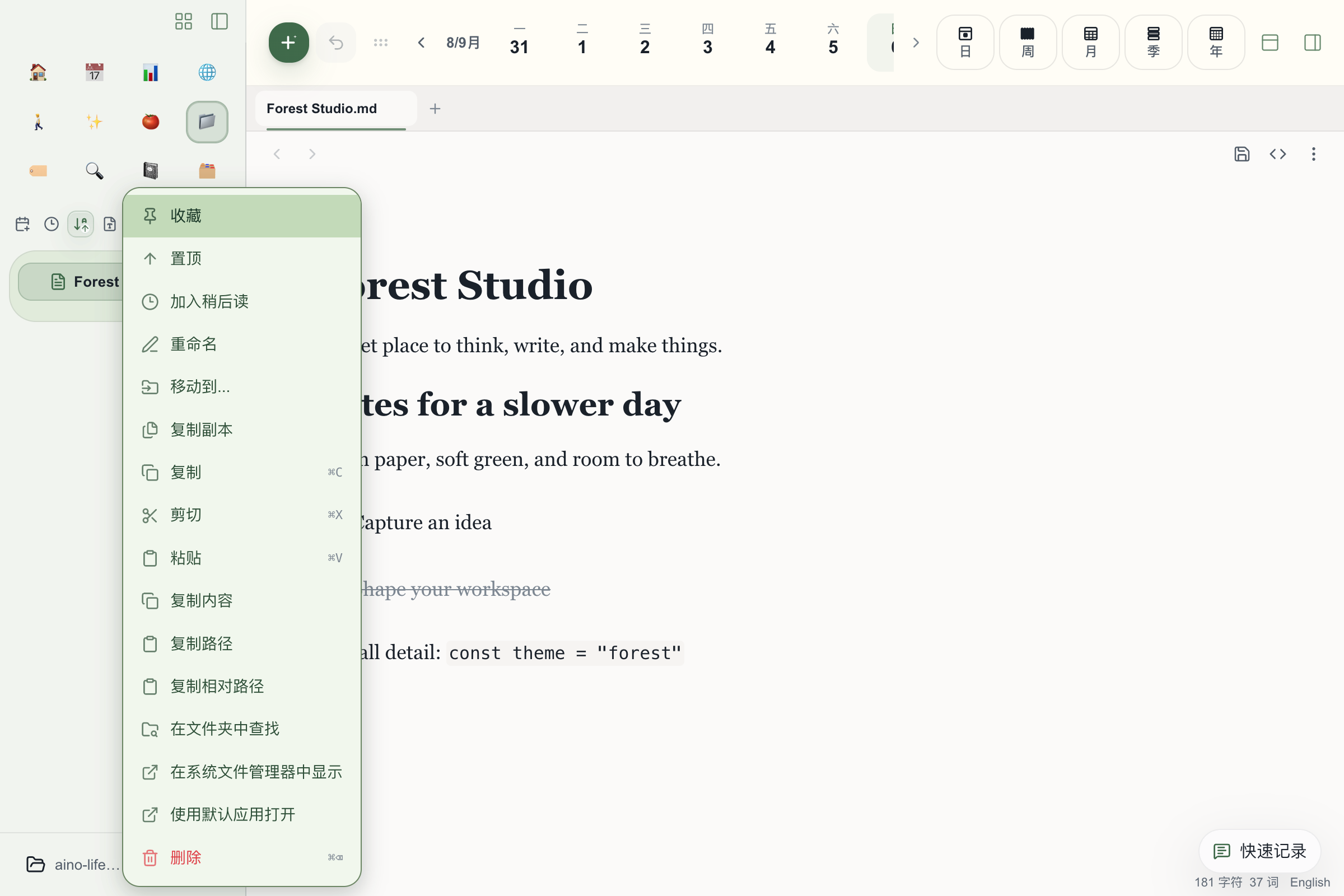This screenshot has width=1344, height=896.
Task: Open the sparkles icon
Action: pyautogui.click(x=94, y=122)
